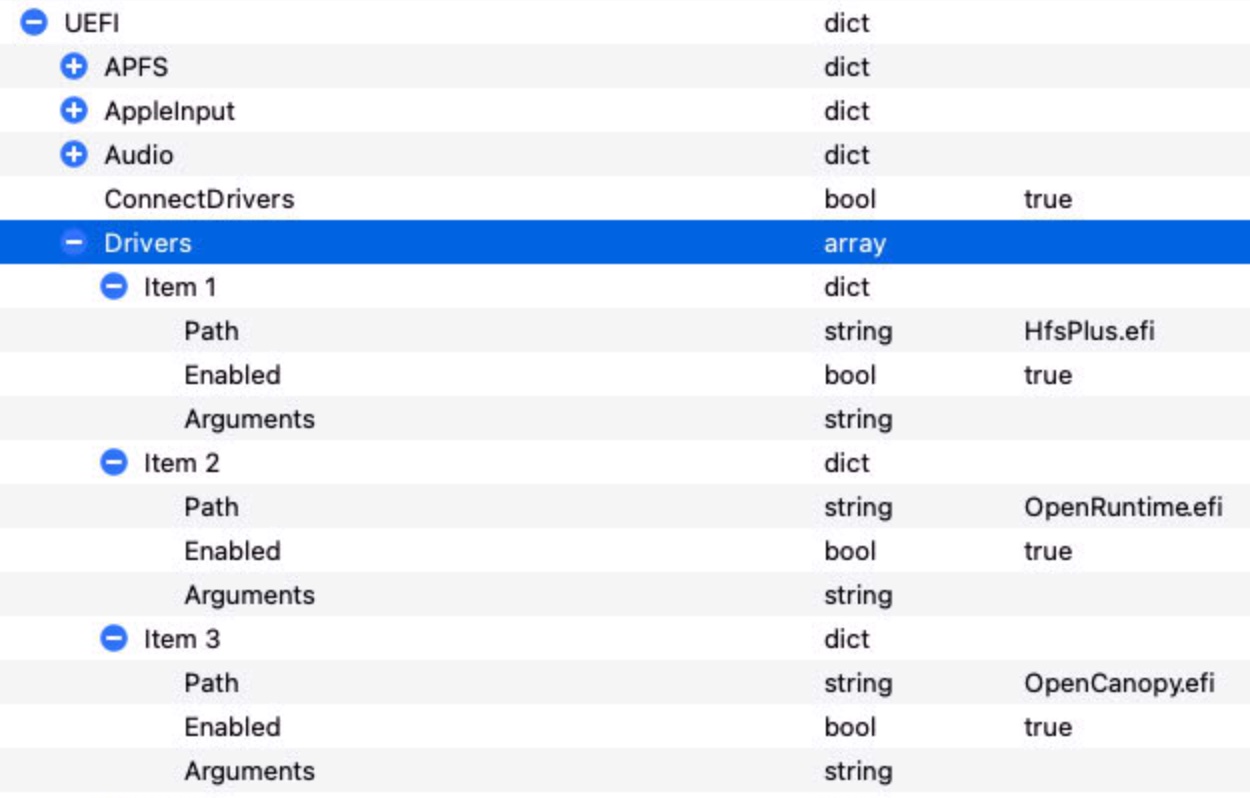Viewport: 1250px width, 798px height.
Task: Click Item 3 Enabled true value
Action: click(x=1047, y=727)
